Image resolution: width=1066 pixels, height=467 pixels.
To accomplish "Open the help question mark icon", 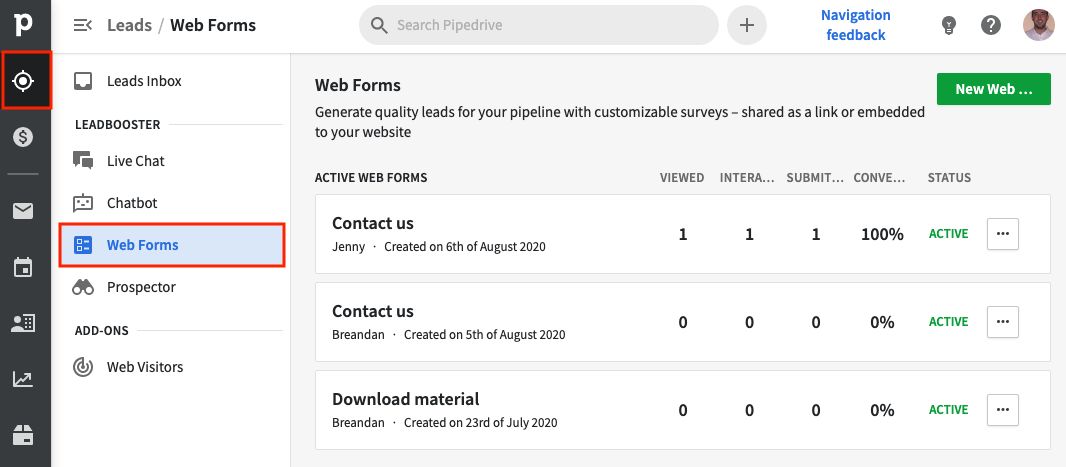I will (991, 26).
